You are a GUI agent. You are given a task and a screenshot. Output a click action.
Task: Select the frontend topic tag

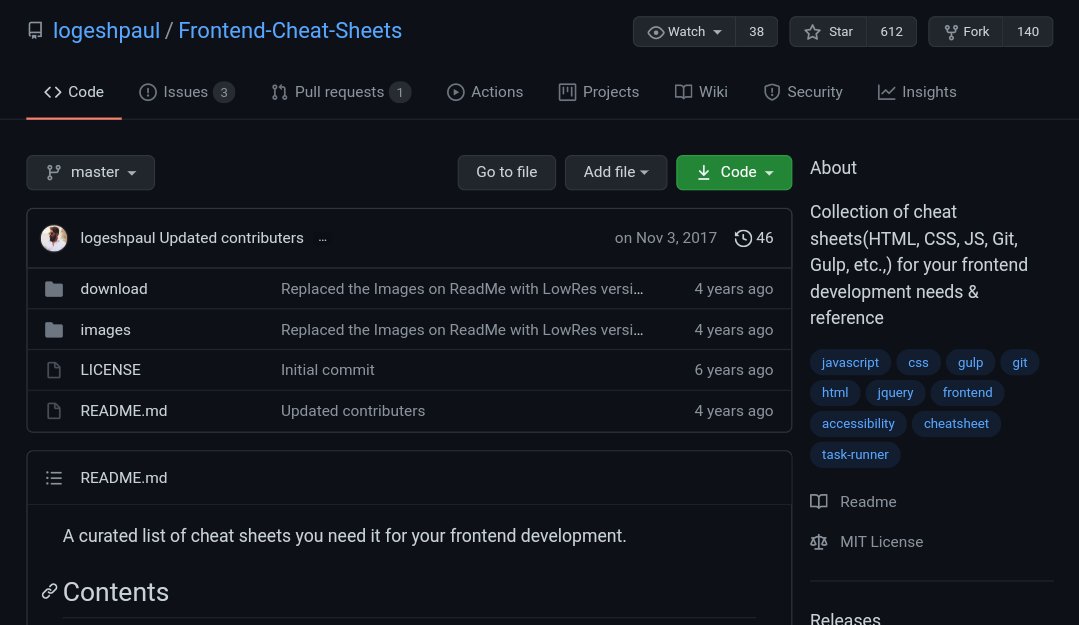click(968, 393)
